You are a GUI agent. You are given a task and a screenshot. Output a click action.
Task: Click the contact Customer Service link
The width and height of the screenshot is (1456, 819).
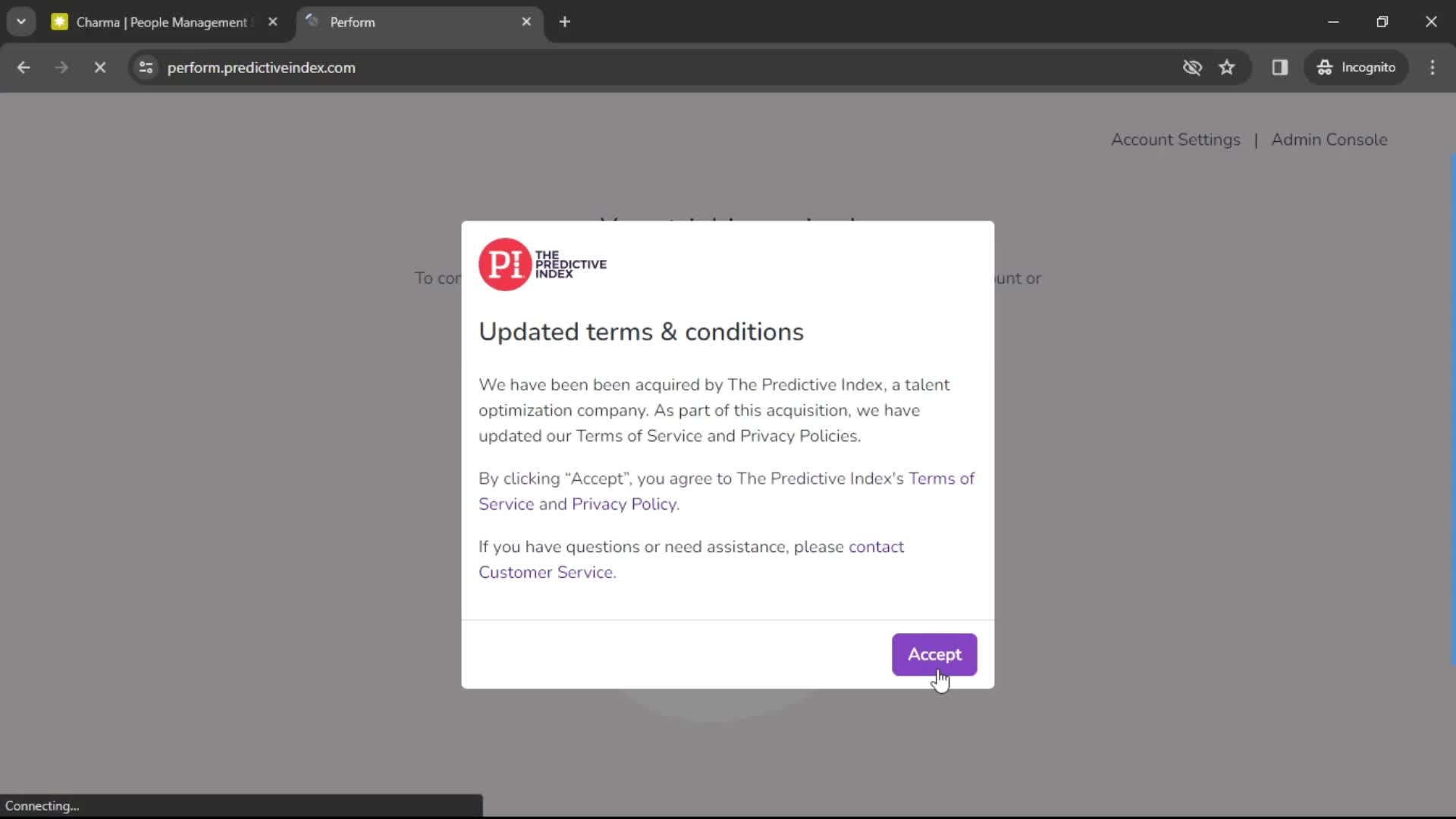pyautogui.click(x=876, y=547)
